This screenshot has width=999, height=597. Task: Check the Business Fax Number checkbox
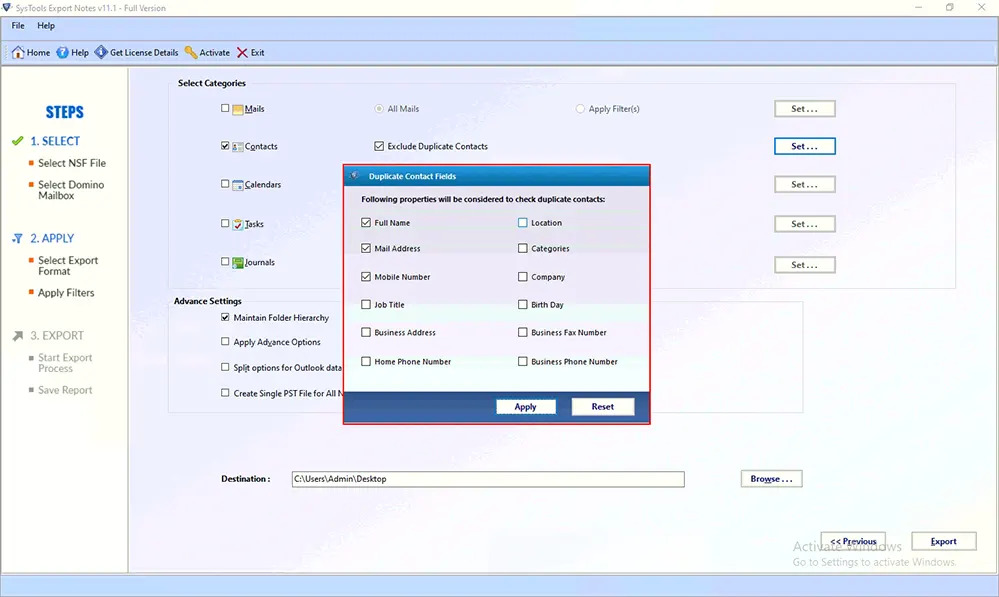[x=522, y=332]
